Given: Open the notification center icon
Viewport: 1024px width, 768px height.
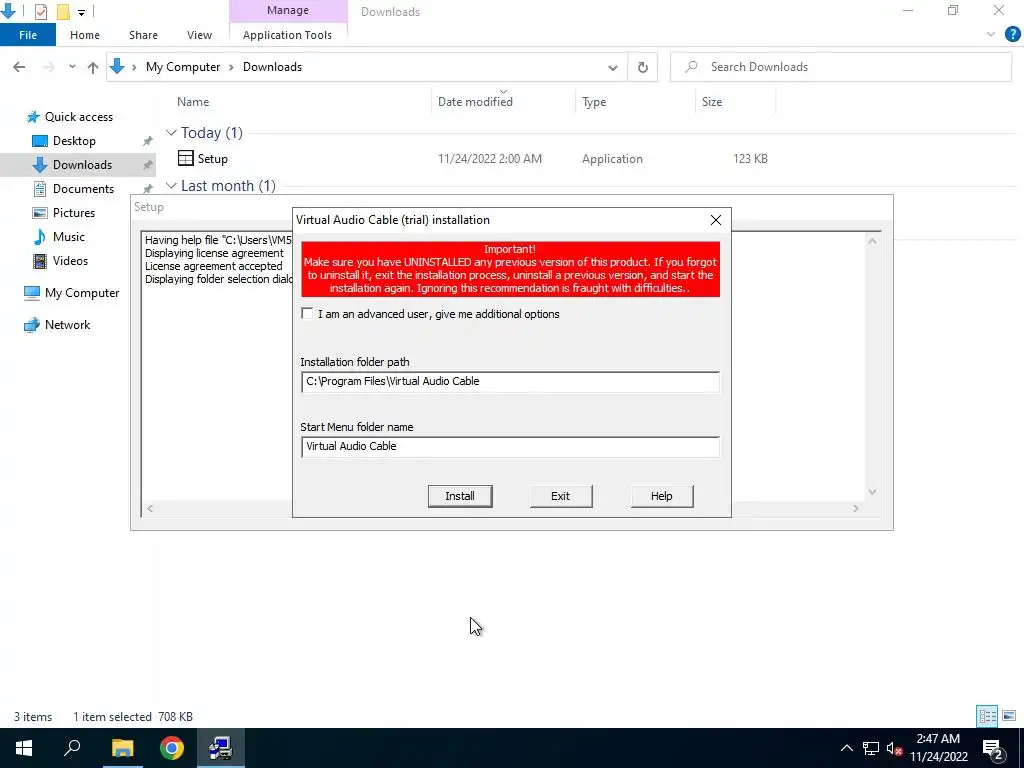Looking at the screenshot, I should pyautogui.click(x=993, y=748).
